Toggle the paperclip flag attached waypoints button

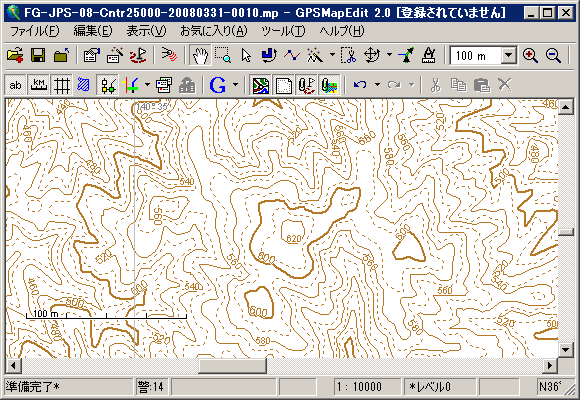coord(306,85)
